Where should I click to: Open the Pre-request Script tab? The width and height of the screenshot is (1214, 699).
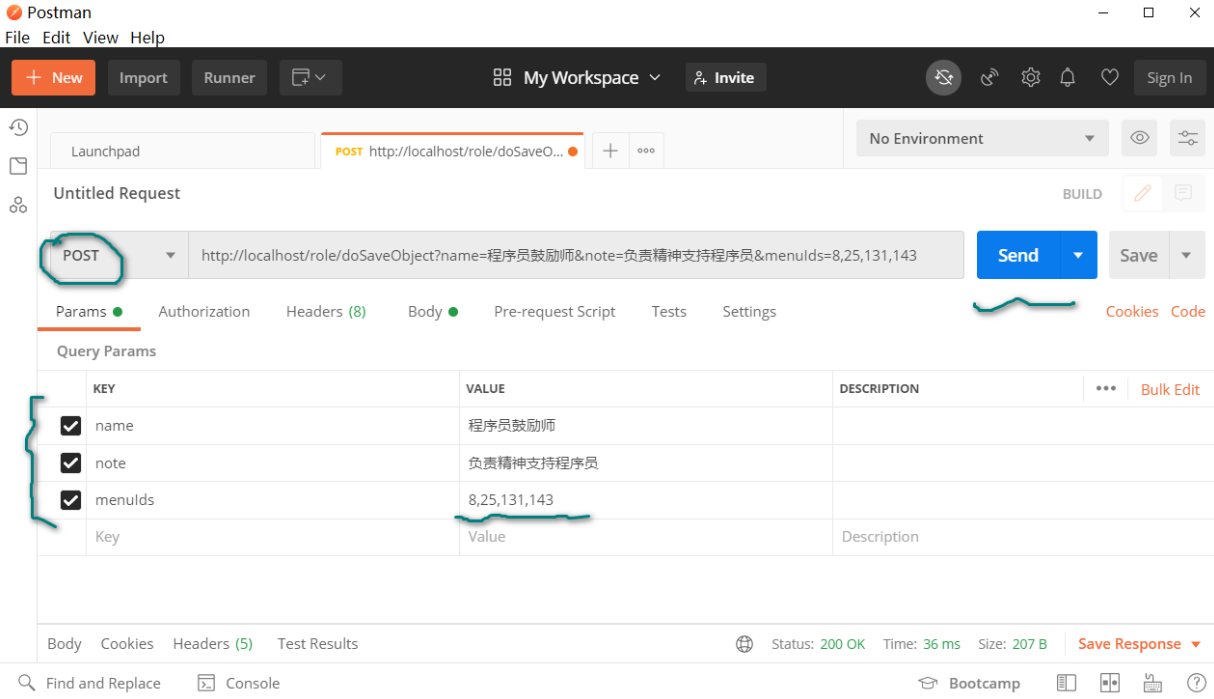click(555, 311)
